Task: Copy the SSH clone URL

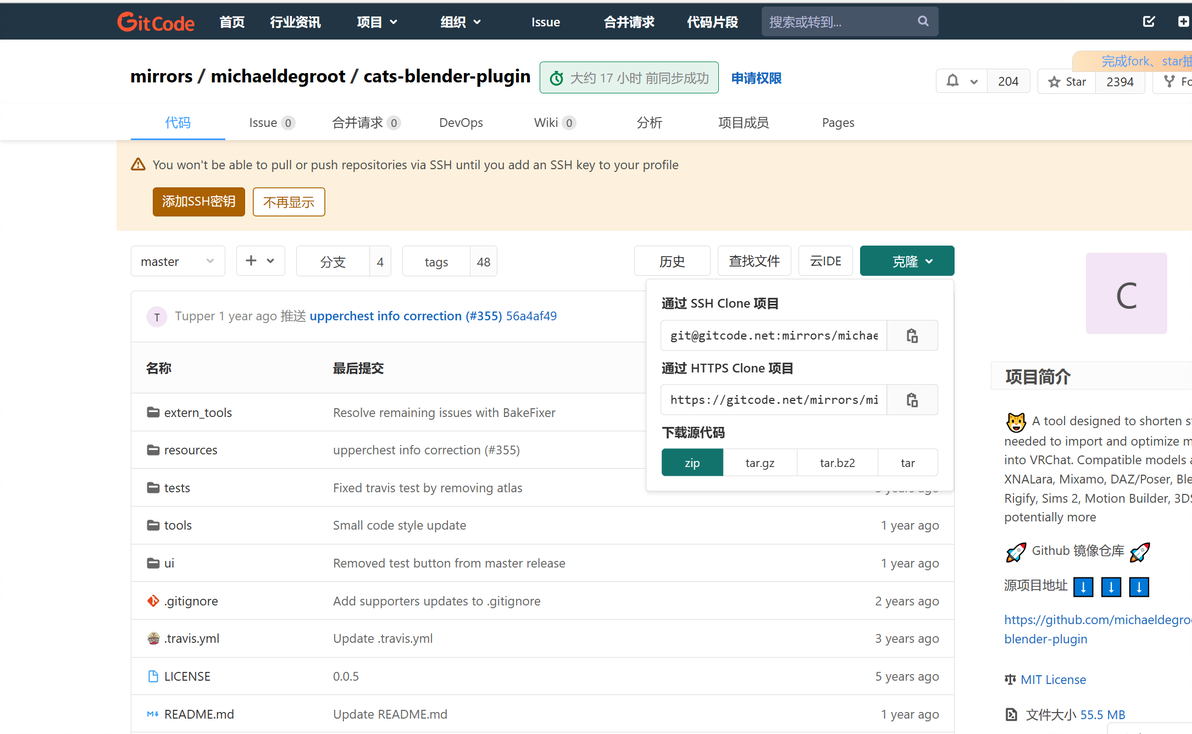Action: pyautogui.click(x=912, y=335)
